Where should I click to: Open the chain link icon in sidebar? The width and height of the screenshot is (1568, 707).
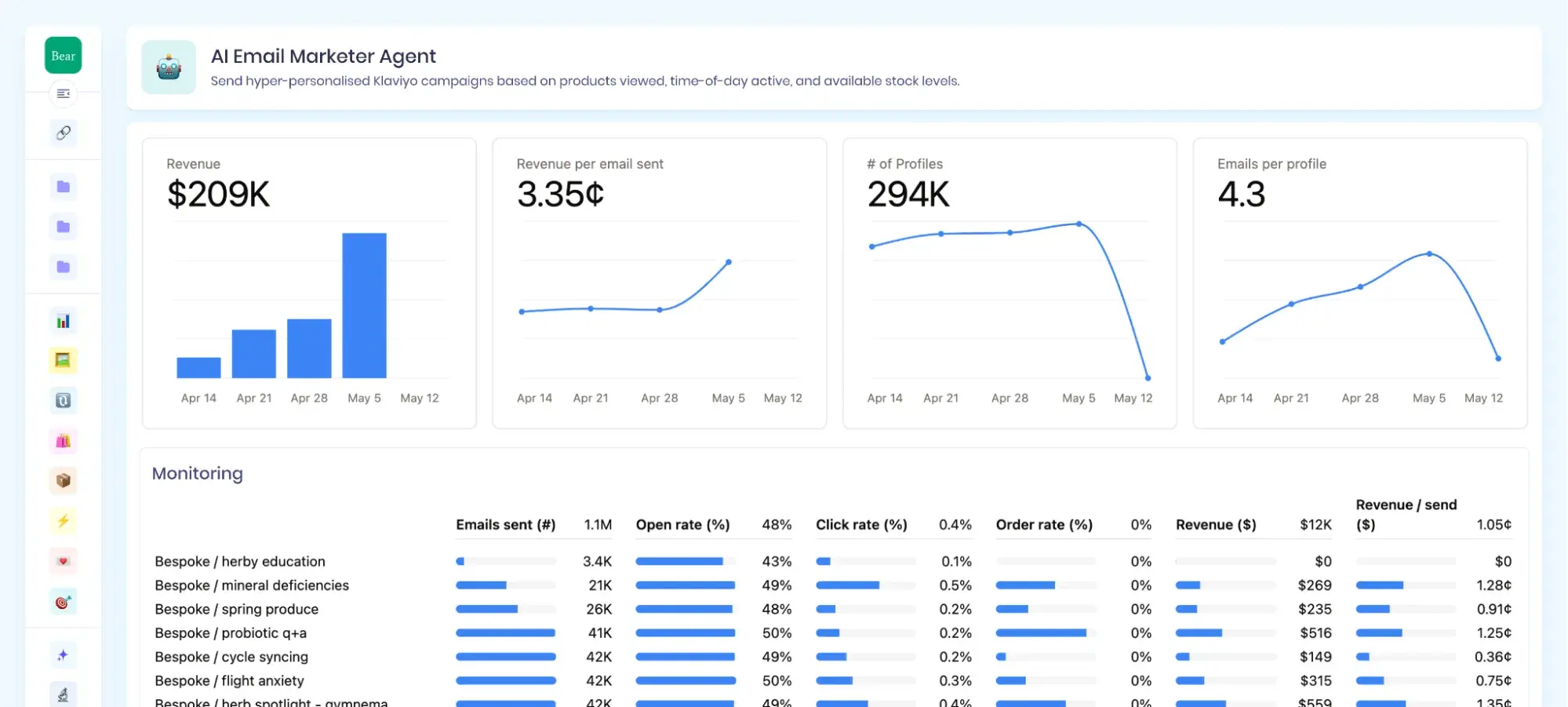tap(64, 133)
